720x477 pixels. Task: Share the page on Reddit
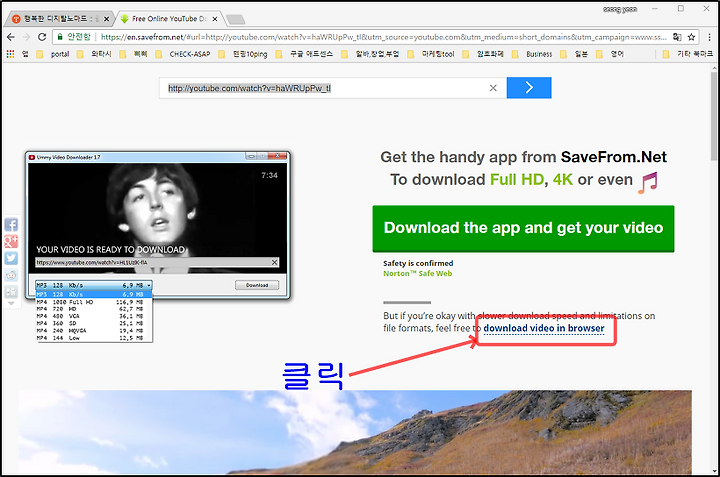(x=11, y=275)
